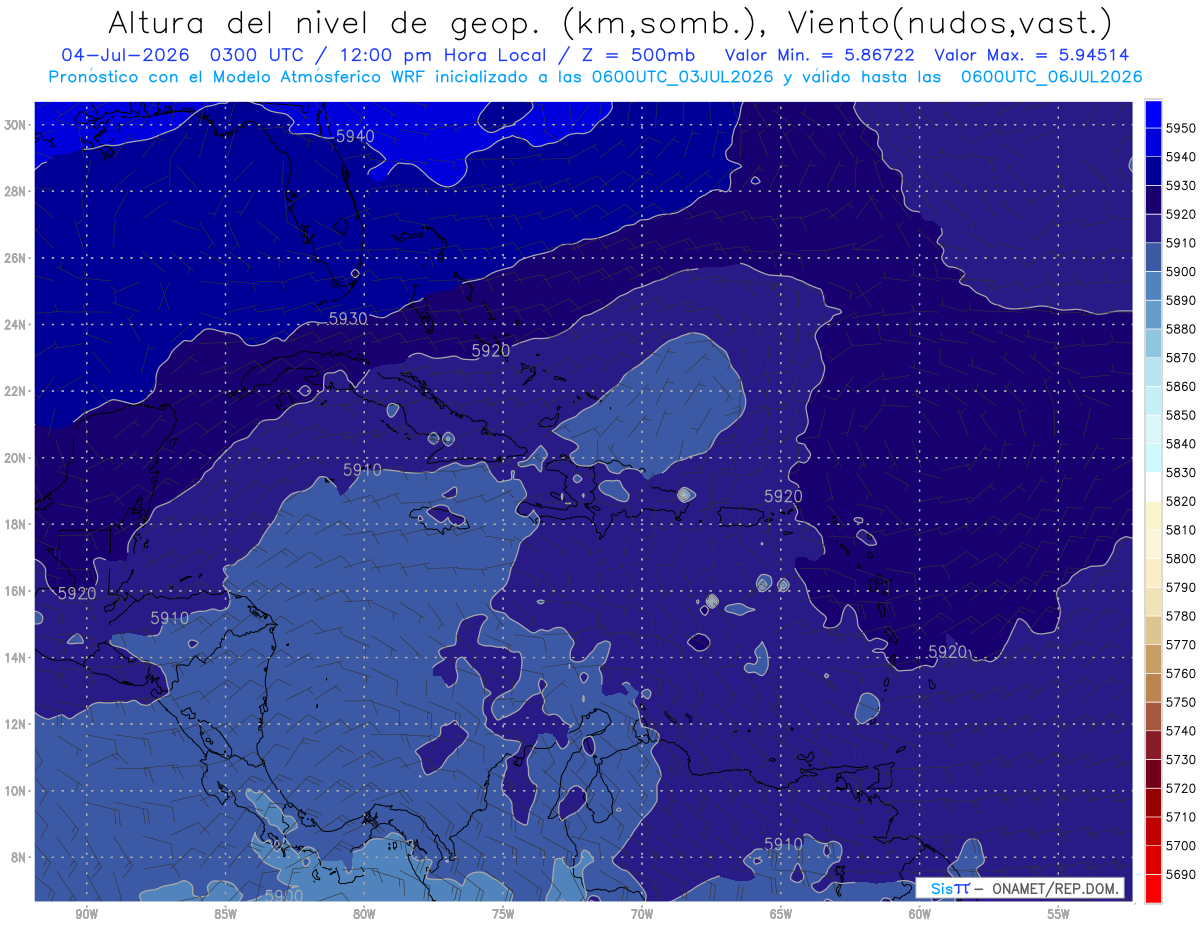
Task: Click the 90W longitude axis label
Action: (86, 914)
